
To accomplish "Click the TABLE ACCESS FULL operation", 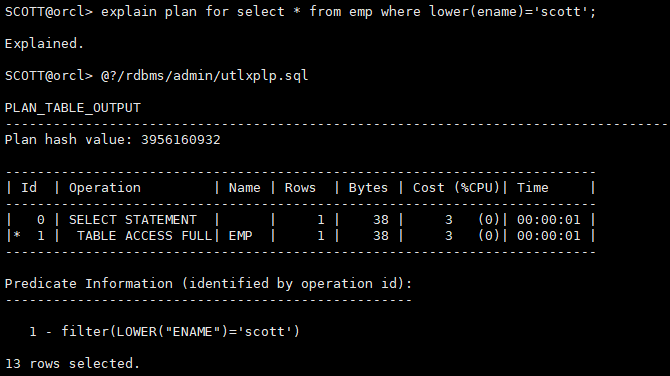I will point(144,236).
